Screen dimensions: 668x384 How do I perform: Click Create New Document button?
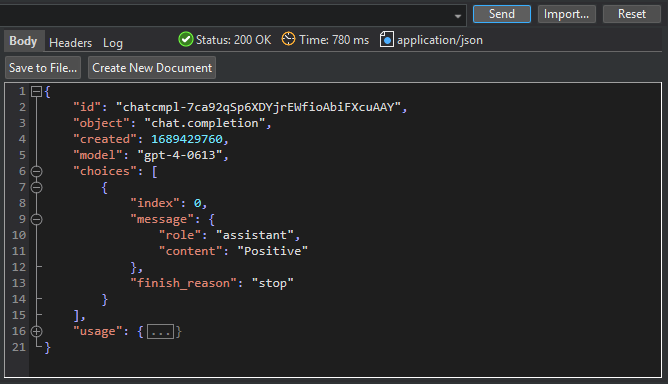(x=152, y=68)
